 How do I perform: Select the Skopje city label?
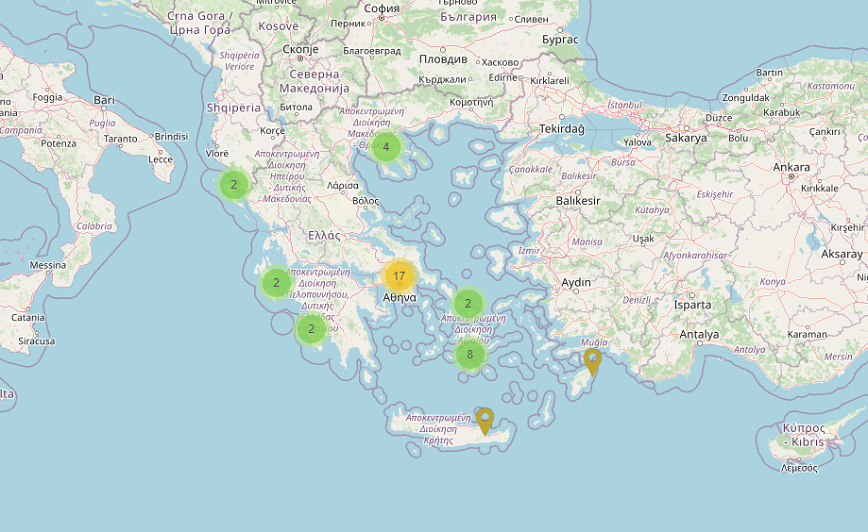pos(300,49)
